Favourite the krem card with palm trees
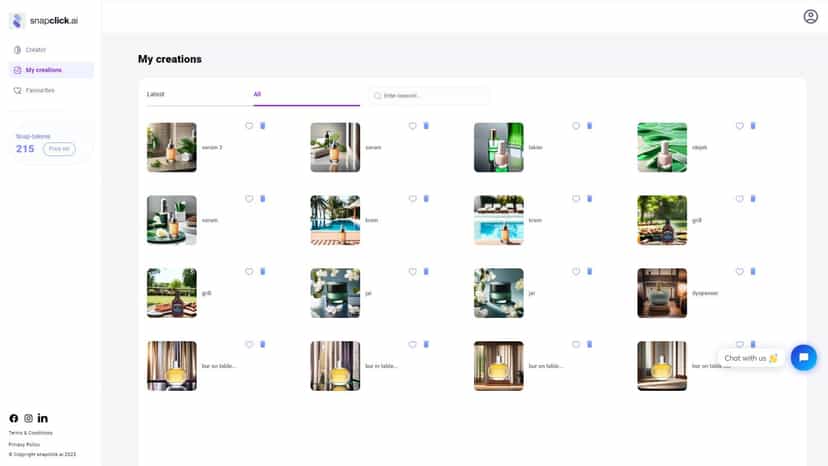The height and width of the screenshot is (466, 828). (x=413, y=199)
